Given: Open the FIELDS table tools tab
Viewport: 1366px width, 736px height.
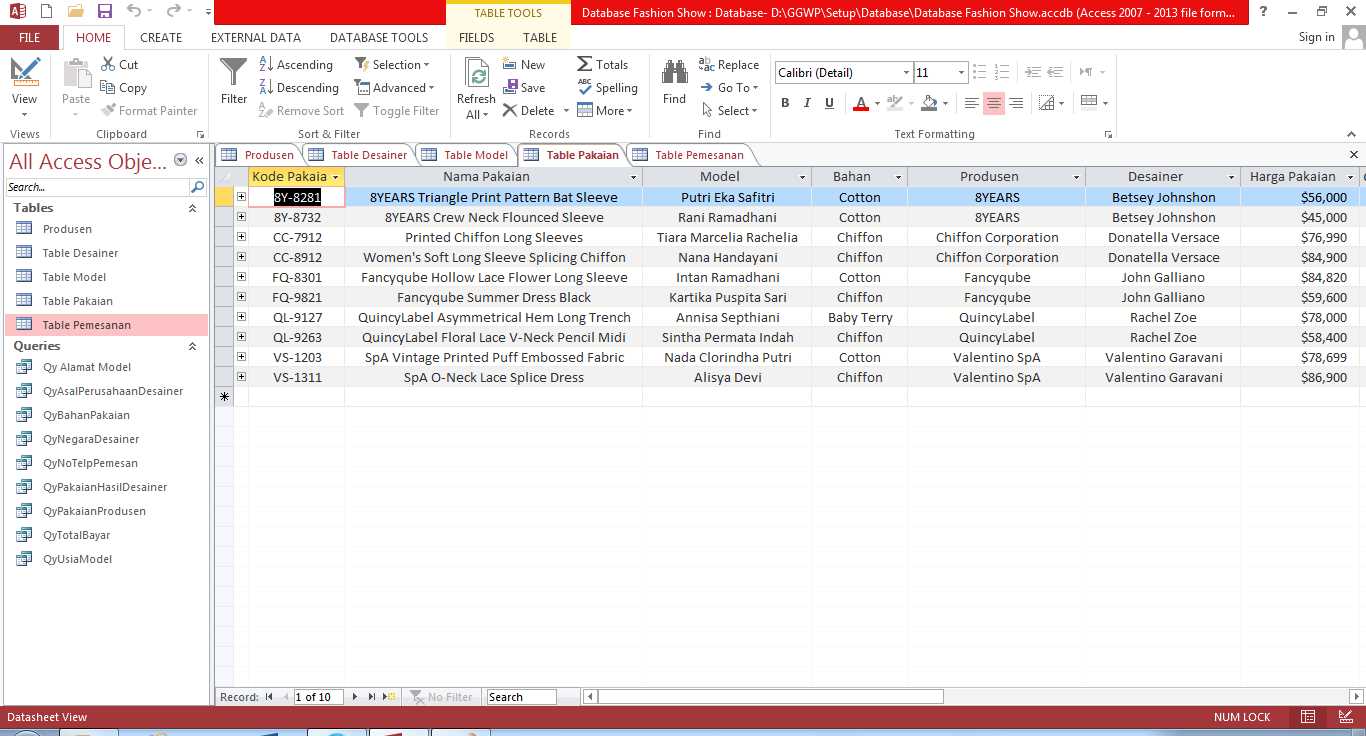Looking at the screenshot, I should (x=477, y=37).
